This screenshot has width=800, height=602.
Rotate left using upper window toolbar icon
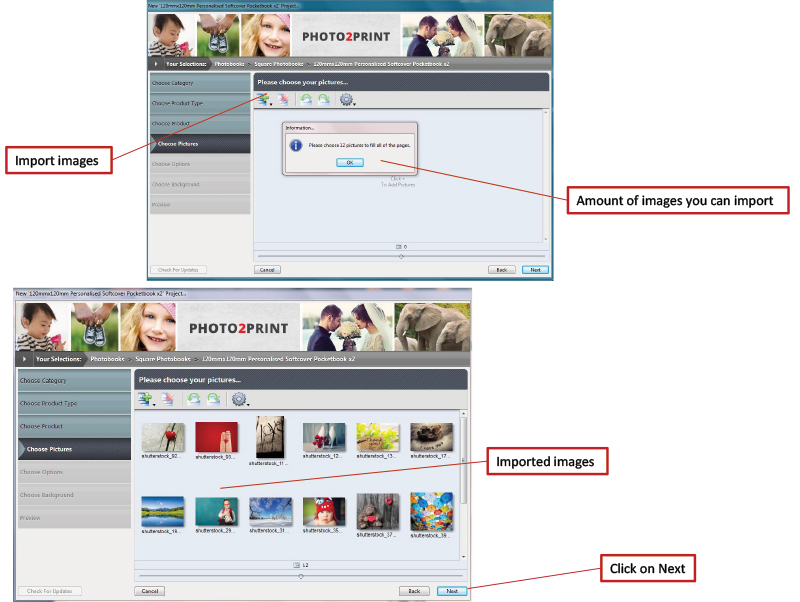coord(306,99)
